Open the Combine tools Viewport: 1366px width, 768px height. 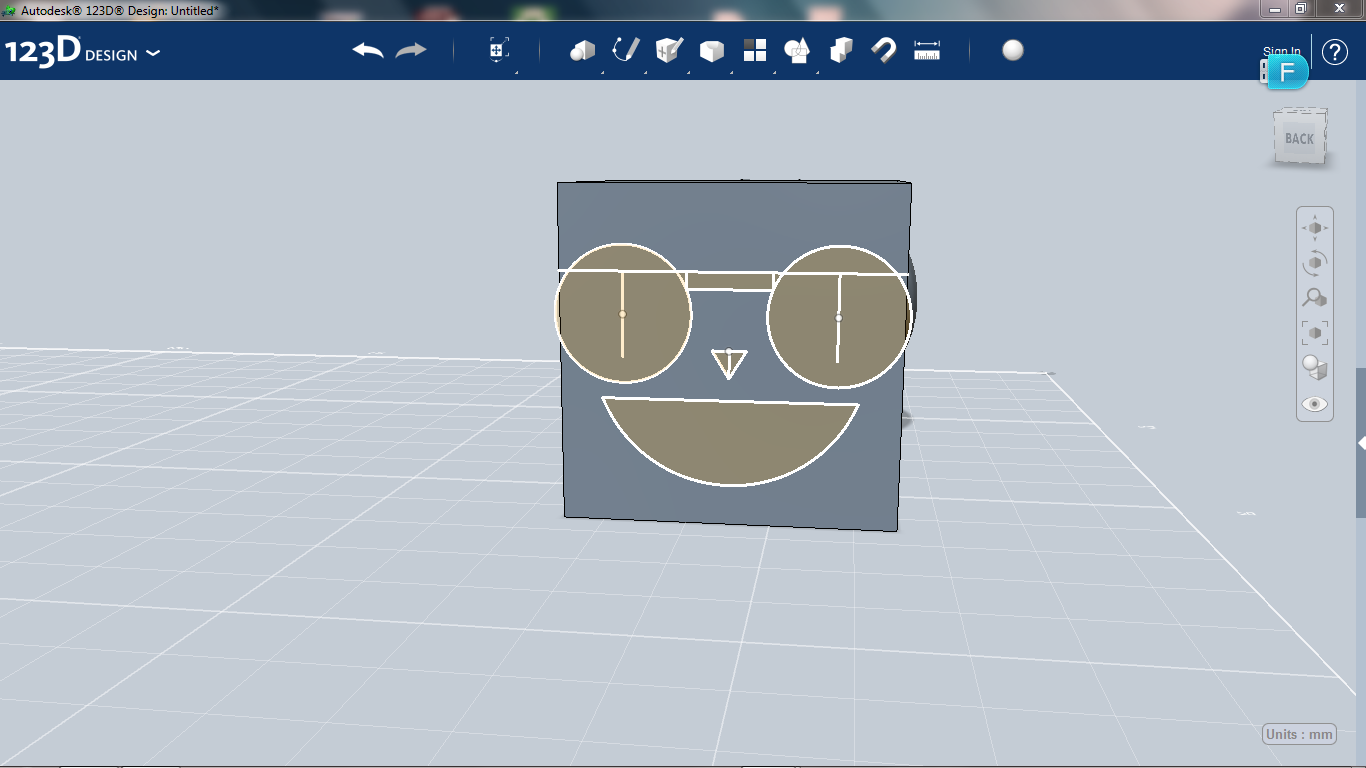tap(841, 50)
